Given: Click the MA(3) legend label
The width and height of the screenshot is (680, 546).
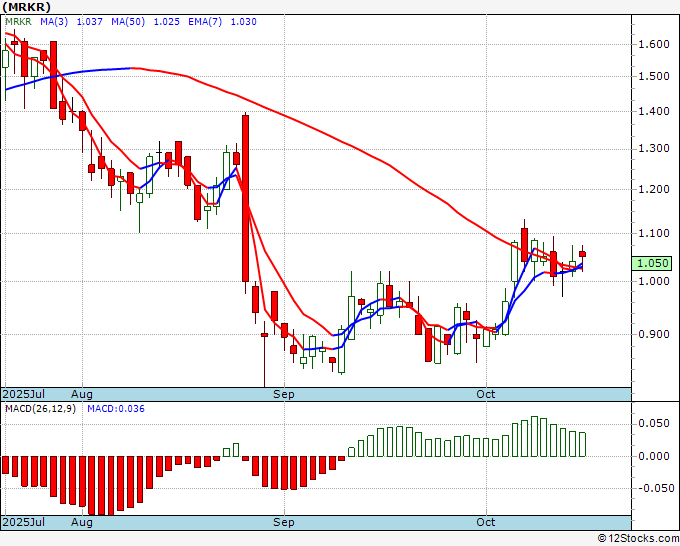Looking at the screenshot, I should (x=54, y=22).
